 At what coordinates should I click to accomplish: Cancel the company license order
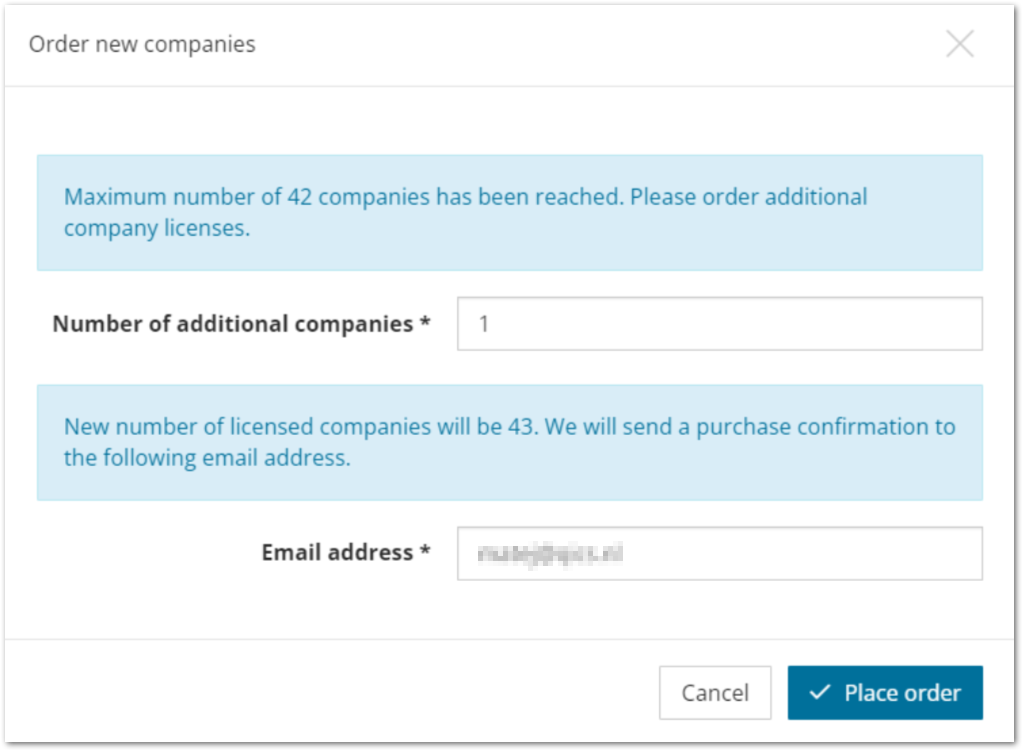pyautogui.click(x=715, y=692)
